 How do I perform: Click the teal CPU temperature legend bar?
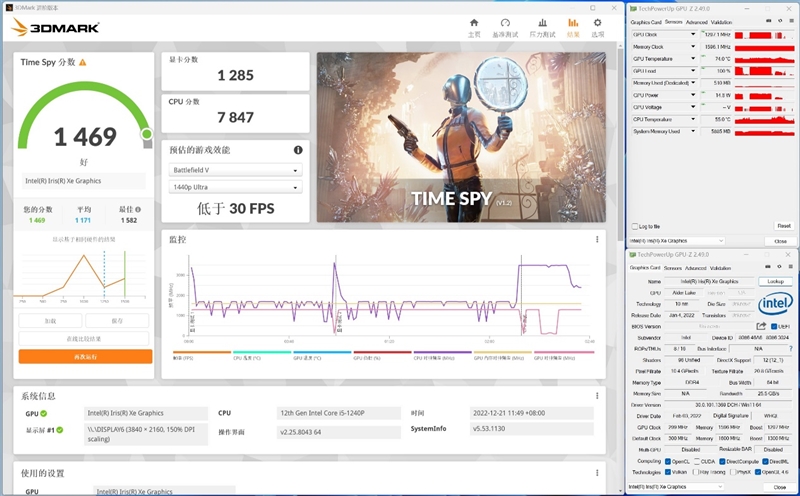pyautogui.click(x=262, y=352)
